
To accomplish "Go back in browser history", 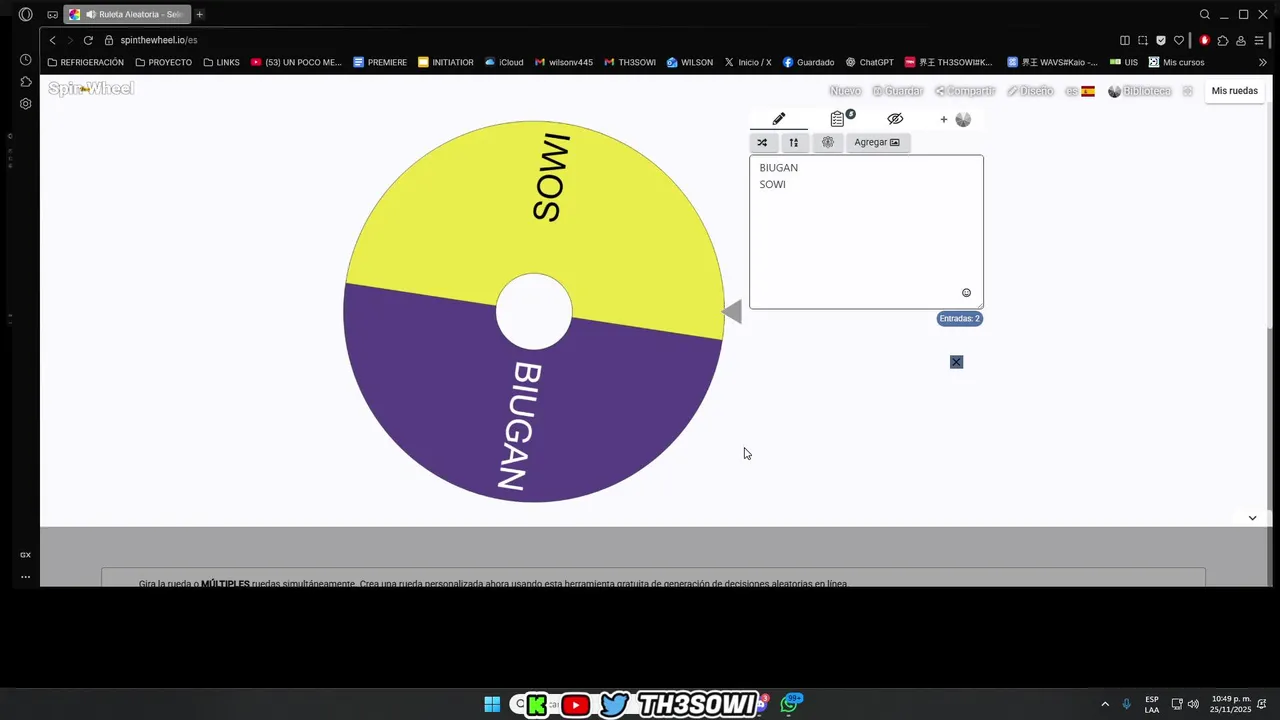I will tap(53, 40).
